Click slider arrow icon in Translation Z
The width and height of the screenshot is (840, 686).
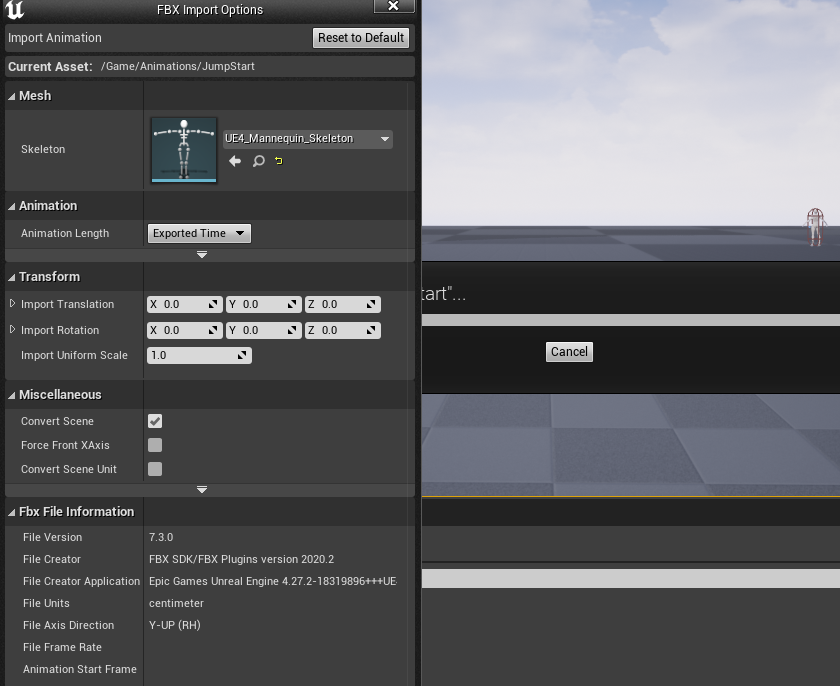(x=371, y=304)
